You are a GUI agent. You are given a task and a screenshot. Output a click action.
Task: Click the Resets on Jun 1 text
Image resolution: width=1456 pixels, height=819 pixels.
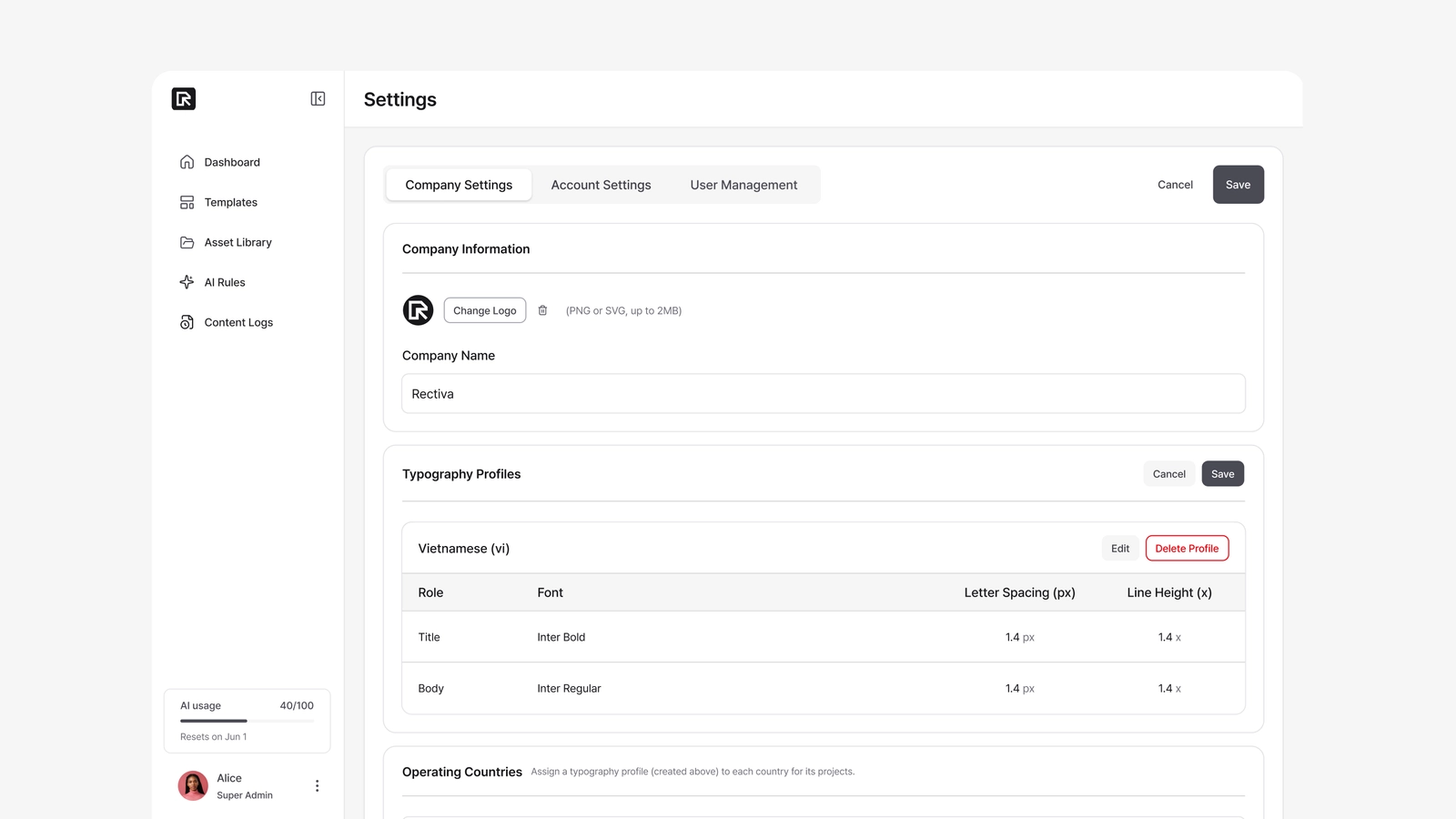coord(214,737)
